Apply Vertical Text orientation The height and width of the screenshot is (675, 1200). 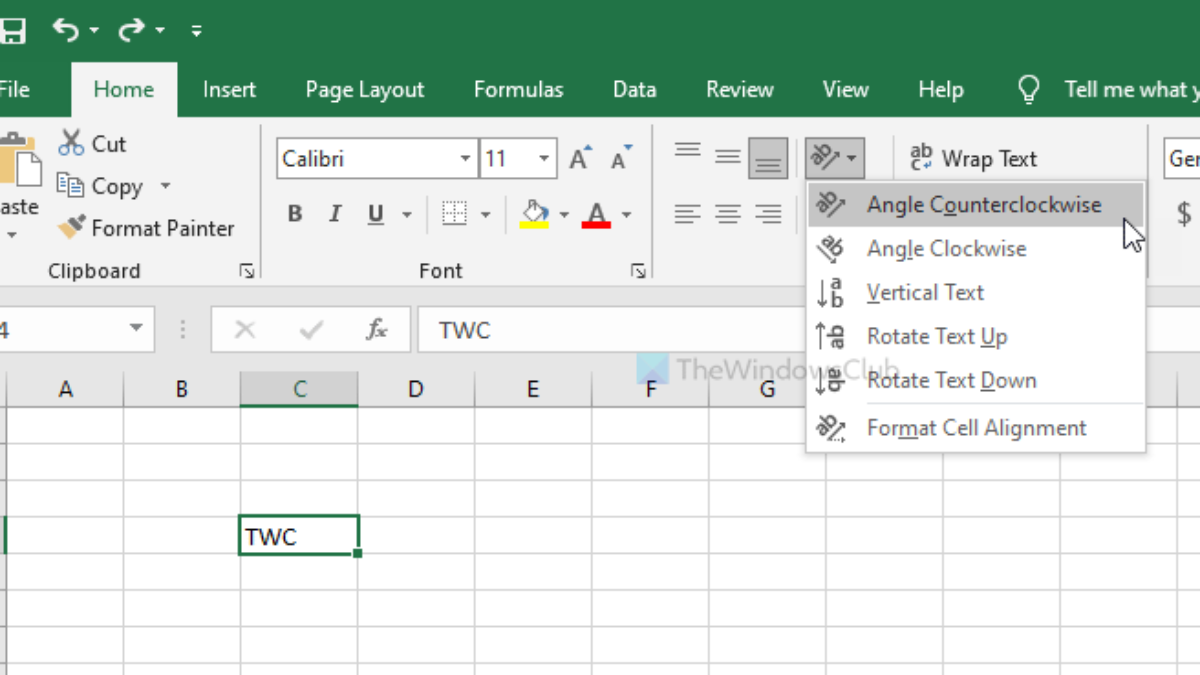(925, 292)
